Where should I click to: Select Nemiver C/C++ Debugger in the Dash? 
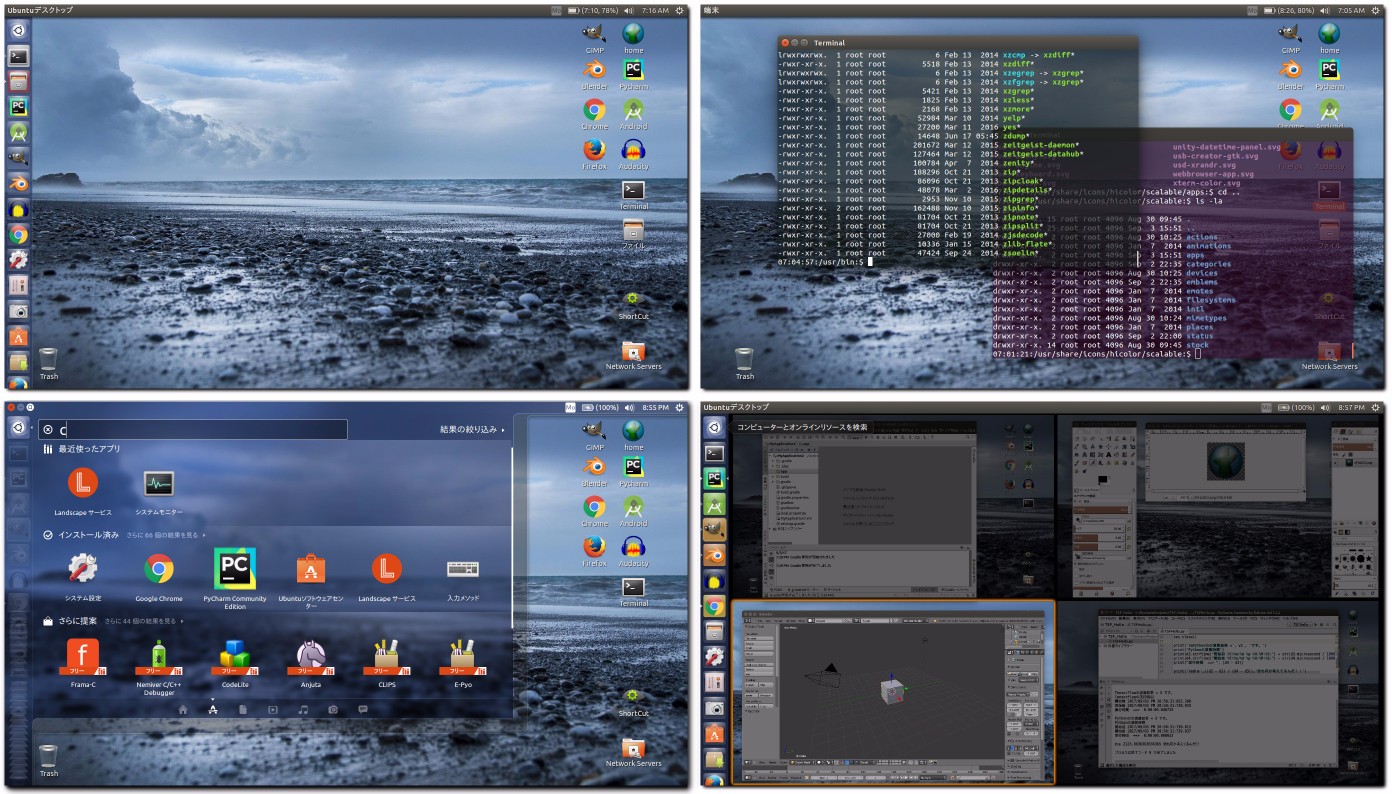[159, 667]
